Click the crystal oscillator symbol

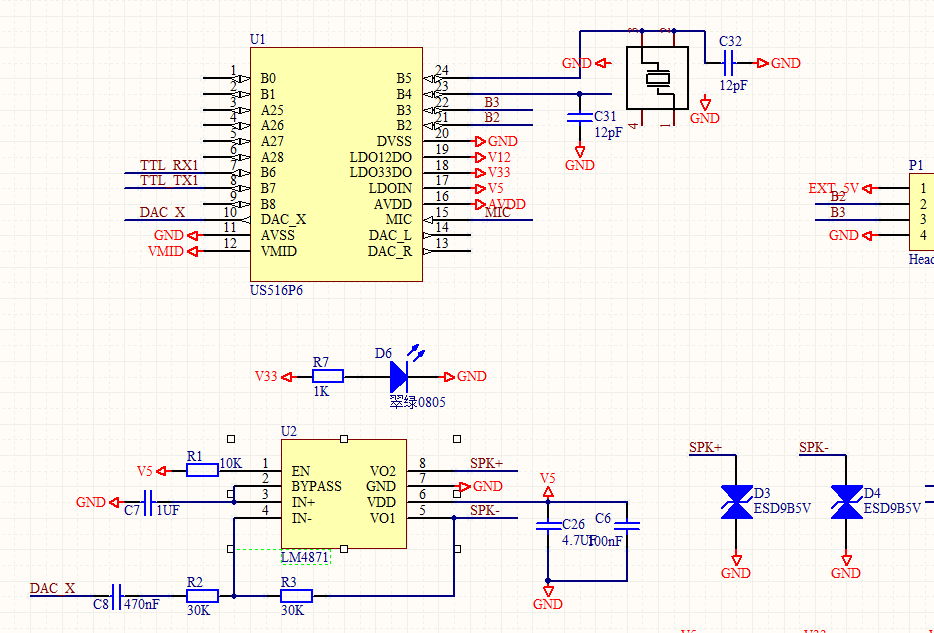pyautogui.click(x=657, y=78)
